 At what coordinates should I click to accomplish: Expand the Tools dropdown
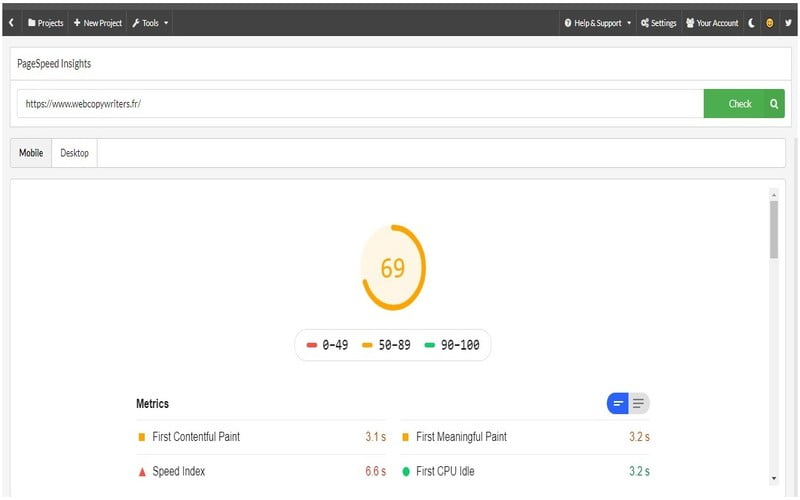[150, 23]
